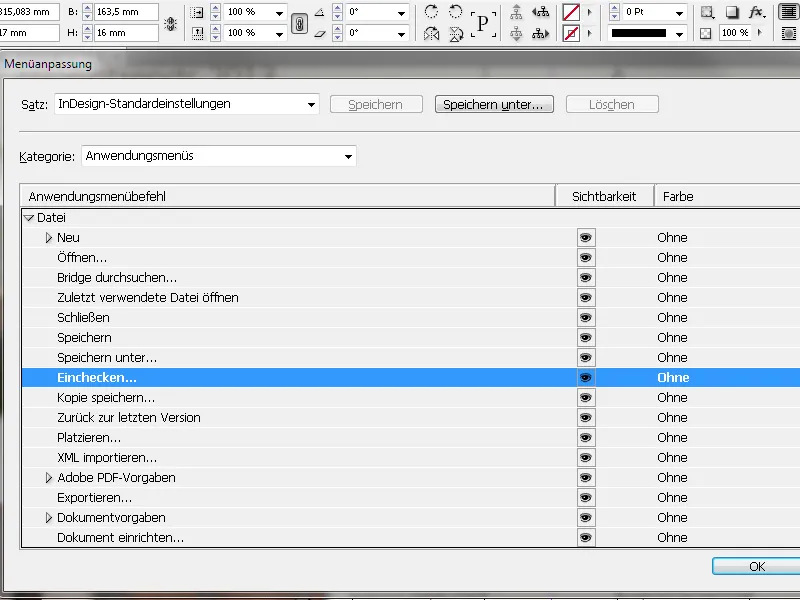The height and width of the screenshot is (600, 800).
Task: Expand the Adobe PDF-Vorgaben triangle
Action: click(49, 478)
